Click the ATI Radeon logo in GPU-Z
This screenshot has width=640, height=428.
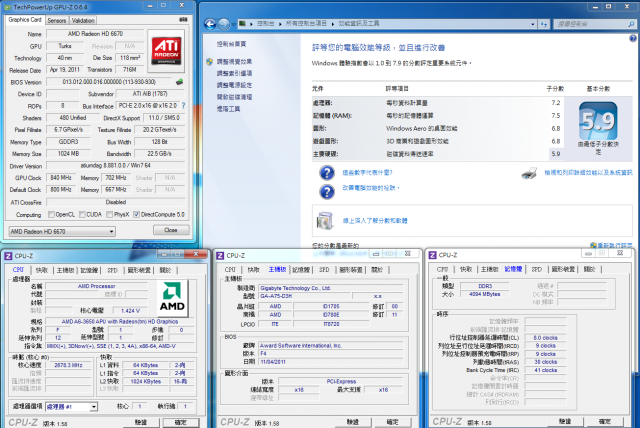click(166, 51)
